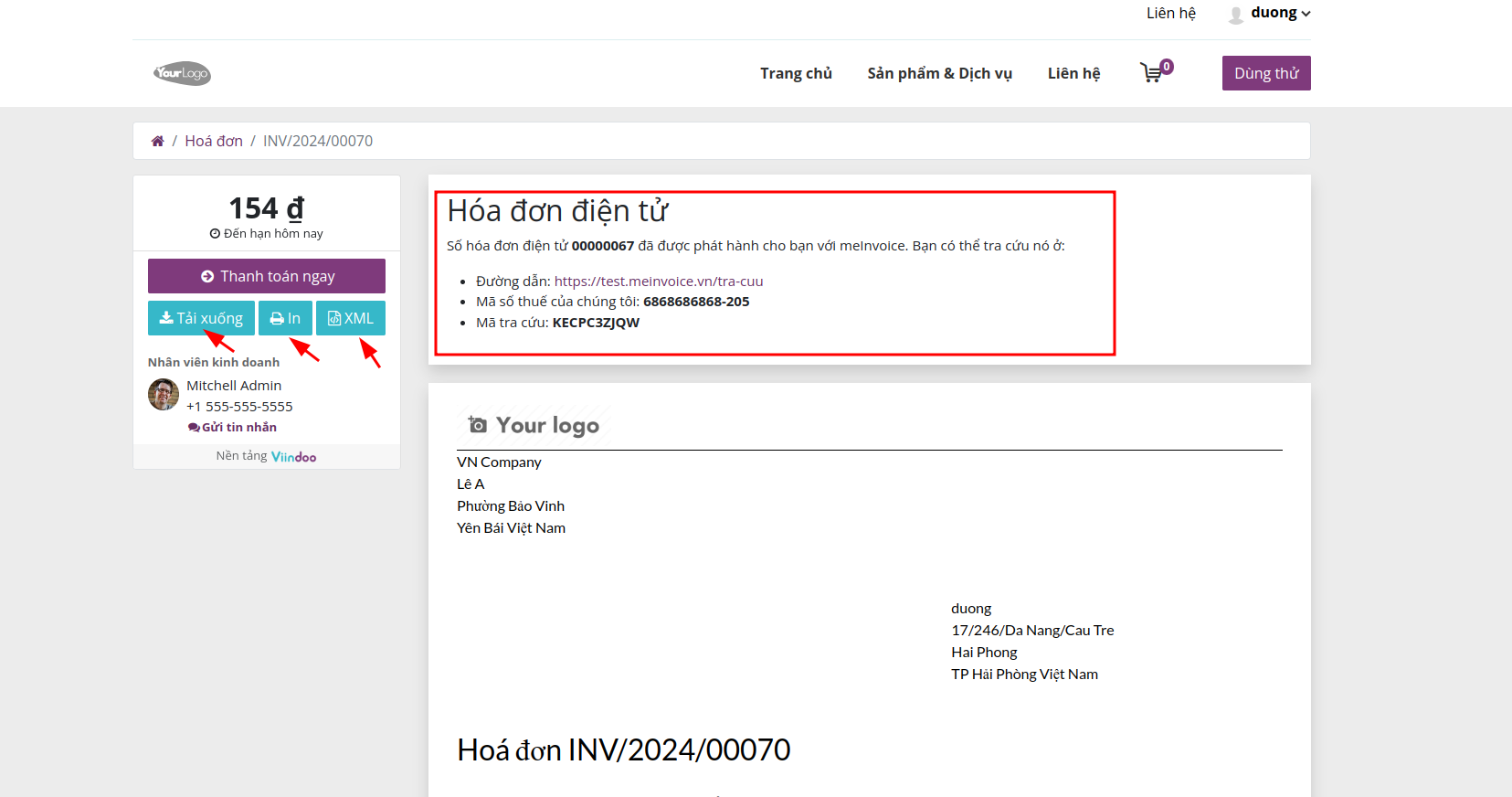Click the home icon in breadcrumb
This screenshot has height=797, width=1512.
coord(157,141)
